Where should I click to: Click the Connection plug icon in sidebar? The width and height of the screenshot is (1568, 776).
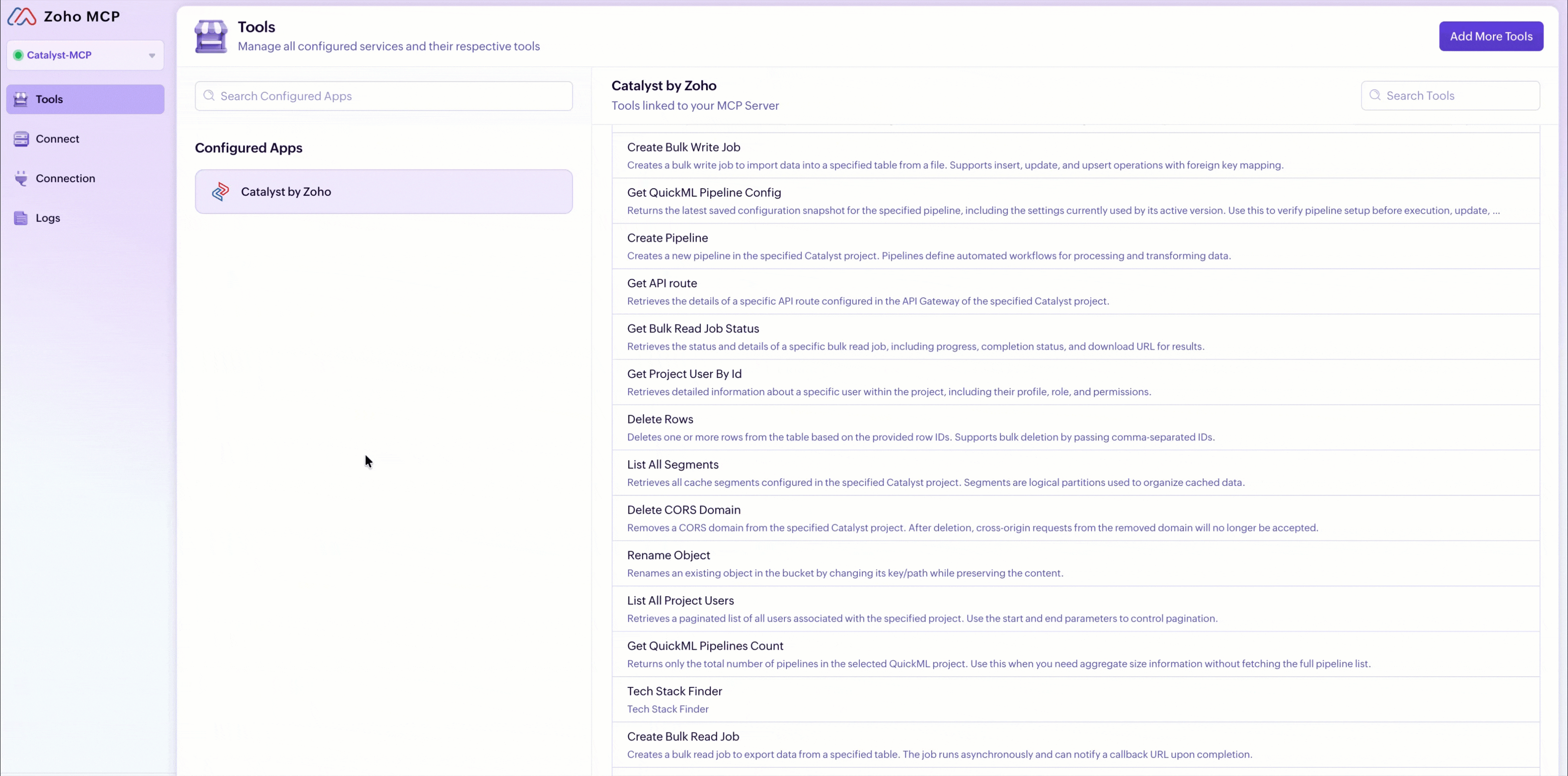pyautogui.click(x=21, y=178)
